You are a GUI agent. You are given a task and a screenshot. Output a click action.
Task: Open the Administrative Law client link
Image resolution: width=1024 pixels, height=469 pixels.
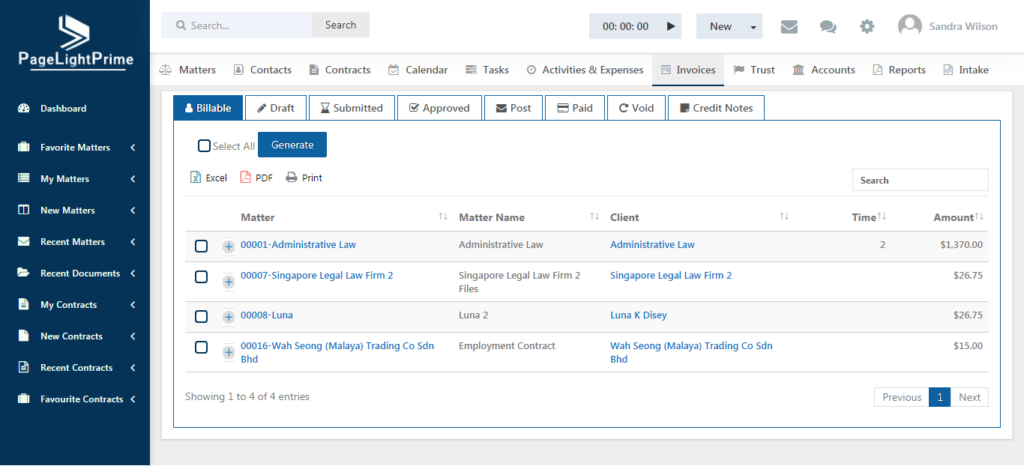652,244
